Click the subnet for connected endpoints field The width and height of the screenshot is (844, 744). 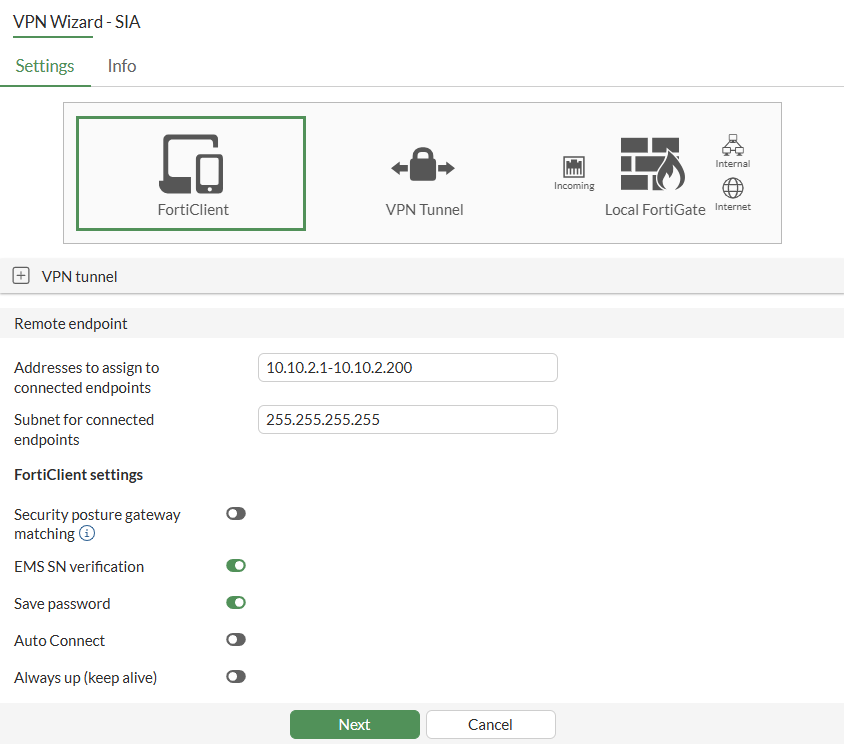click(x=407, y=419)
